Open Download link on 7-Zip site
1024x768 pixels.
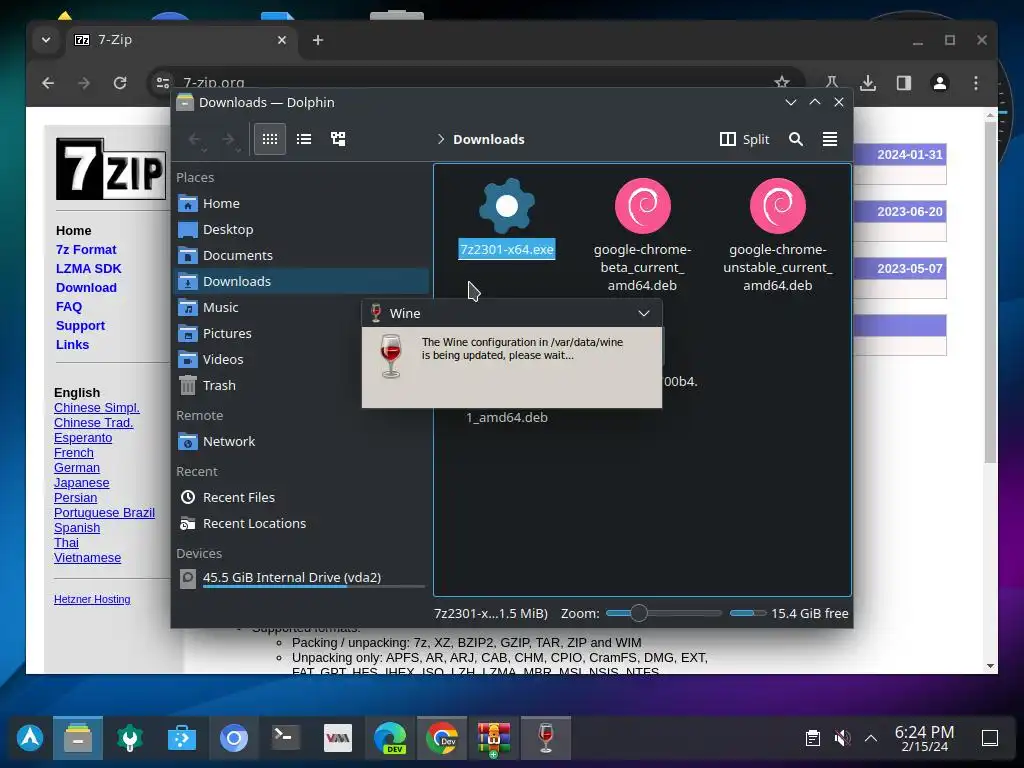click(x=86, y=287)
